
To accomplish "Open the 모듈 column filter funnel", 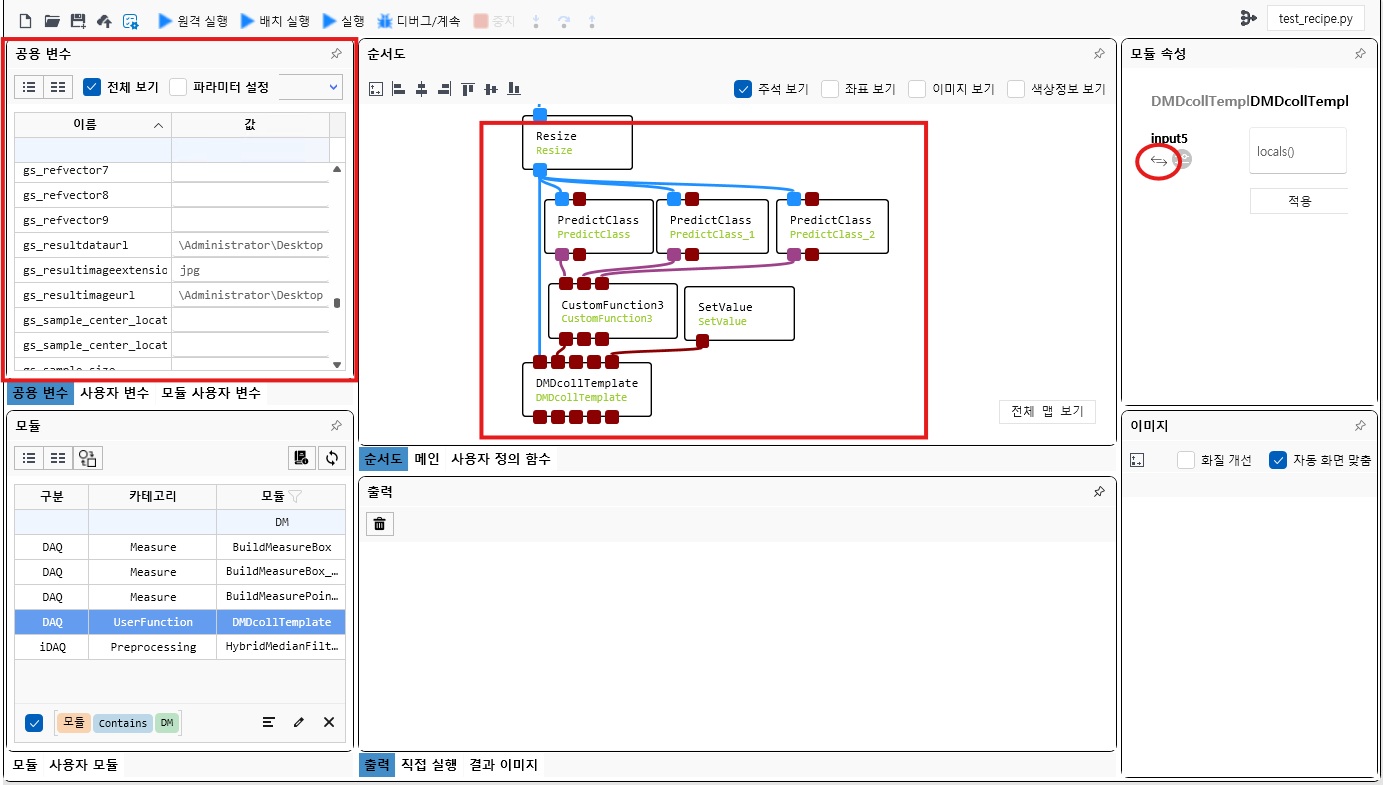I will tap(295, 496).
